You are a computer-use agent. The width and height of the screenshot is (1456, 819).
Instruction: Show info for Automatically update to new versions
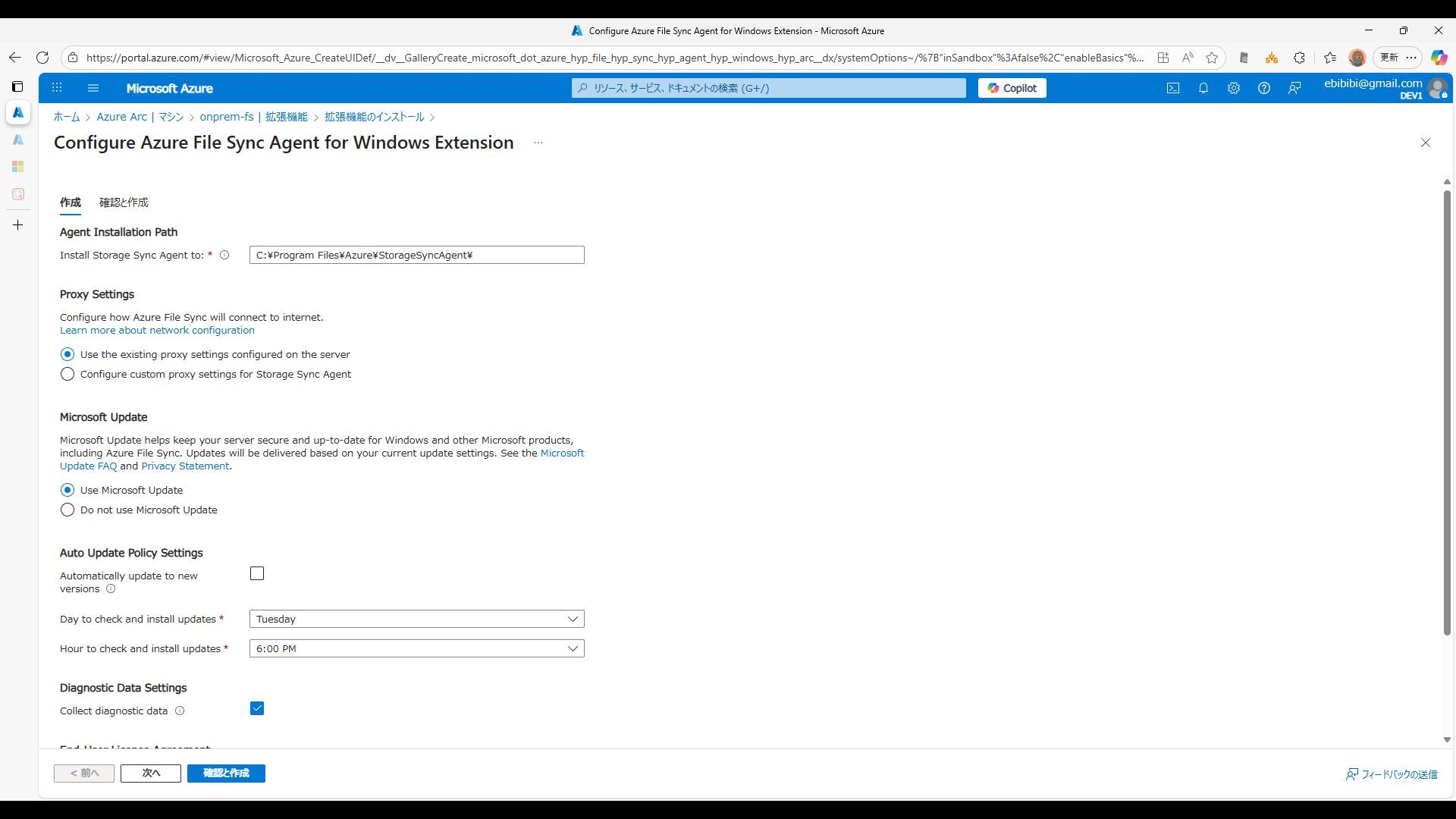(x=111, y=589)
